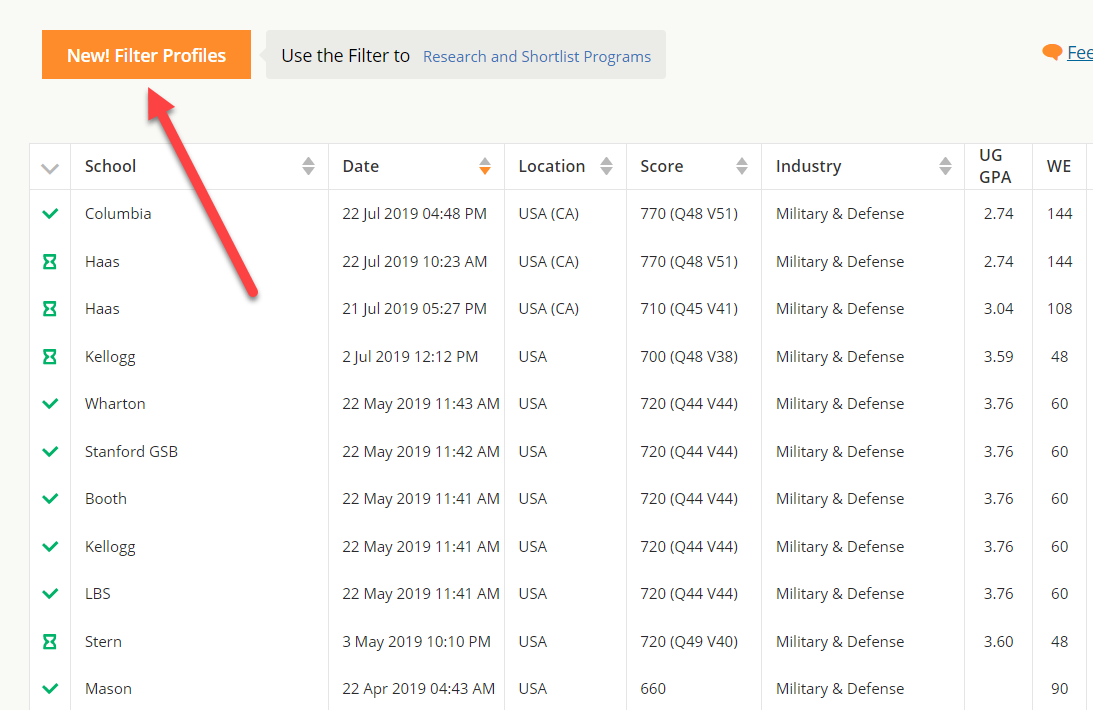The height and width of the screenshot is (710, 1093).
Task: Click the Mason school entry
Action: pyautogui.click(x=108, y=689)
